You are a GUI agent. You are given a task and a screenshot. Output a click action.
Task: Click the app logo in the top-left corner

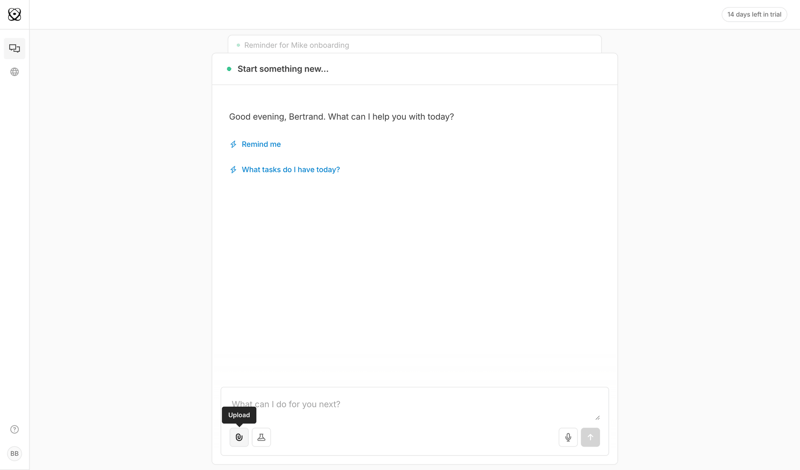14,15
